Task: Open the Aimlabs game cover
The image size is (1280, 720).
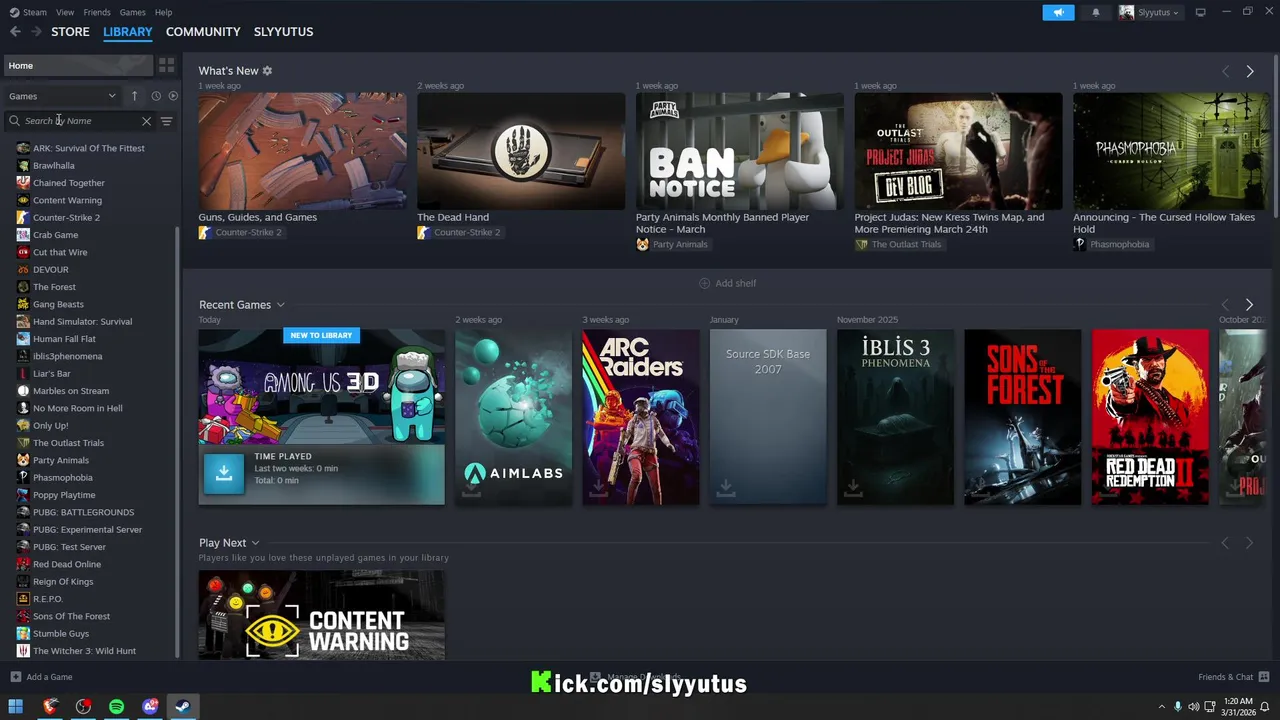Action: pyautogui.click(x=513, y=417)
